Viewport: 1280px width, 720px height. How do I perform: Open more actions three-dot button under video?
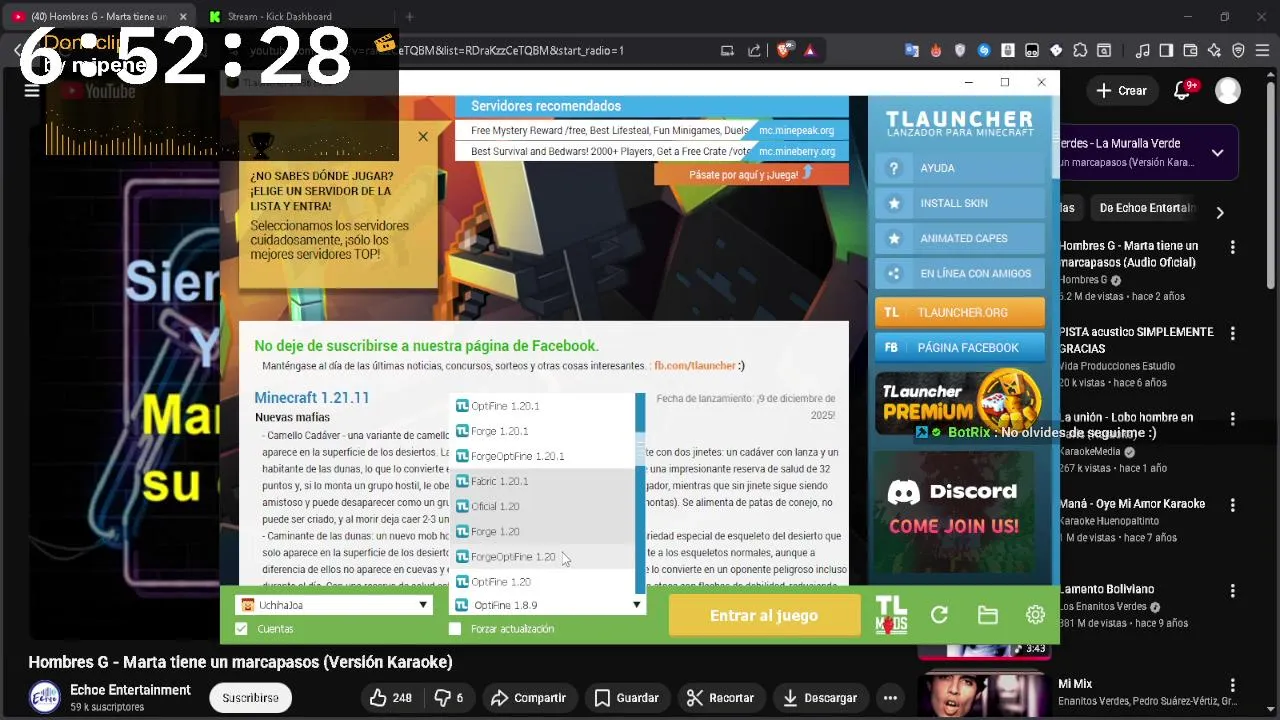pyautogui.click(x=890, y=698)
